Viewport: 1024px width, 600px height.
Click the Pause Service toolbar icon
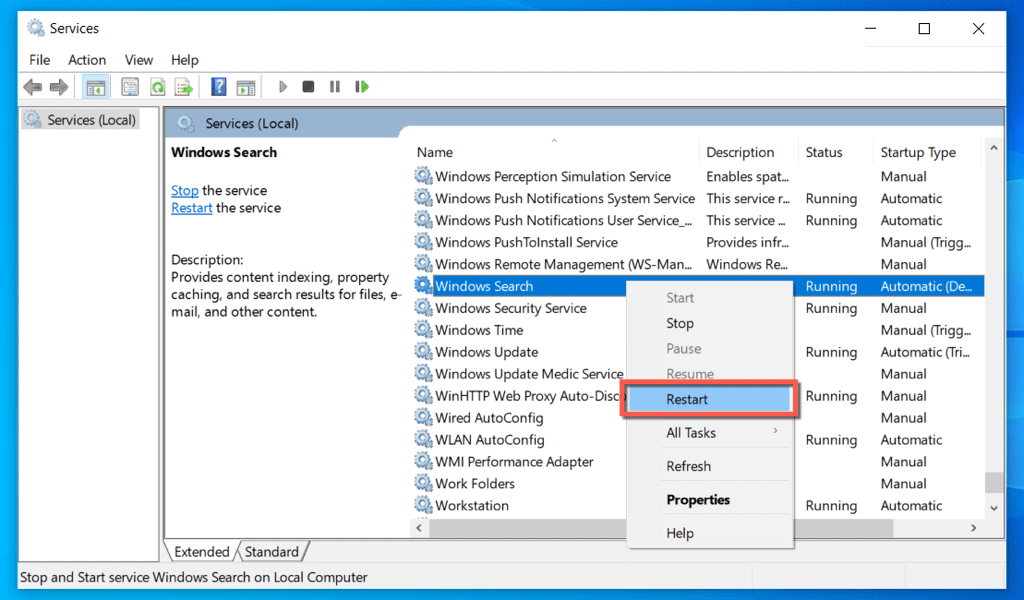[x=335, y=86]
